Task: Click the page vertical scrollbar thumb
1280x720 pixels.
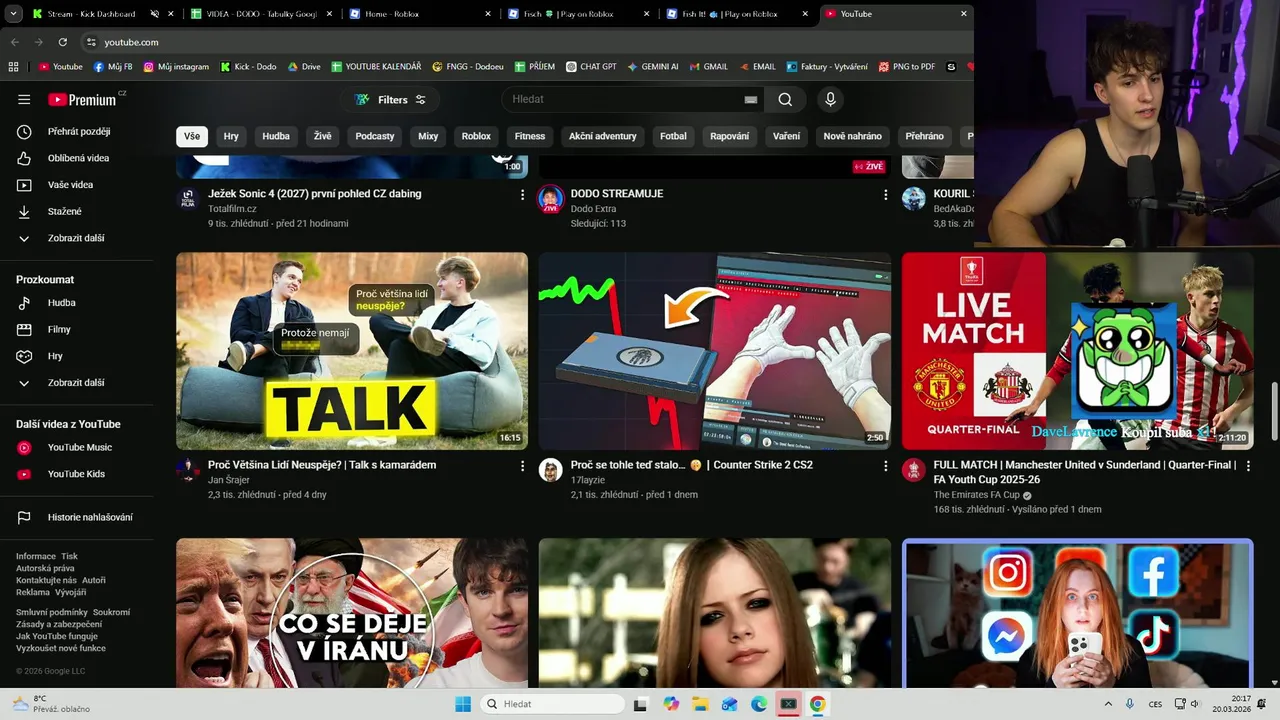Action: pos(1275,411)
